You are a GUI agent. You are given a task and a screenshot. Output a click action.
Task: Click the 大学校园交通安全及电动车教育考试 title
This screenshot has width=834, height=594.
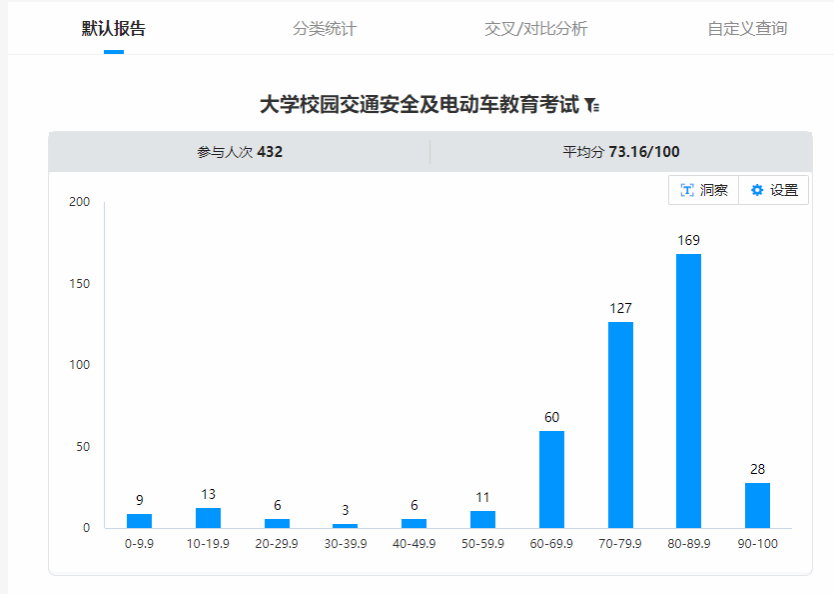tap(418, 105)
